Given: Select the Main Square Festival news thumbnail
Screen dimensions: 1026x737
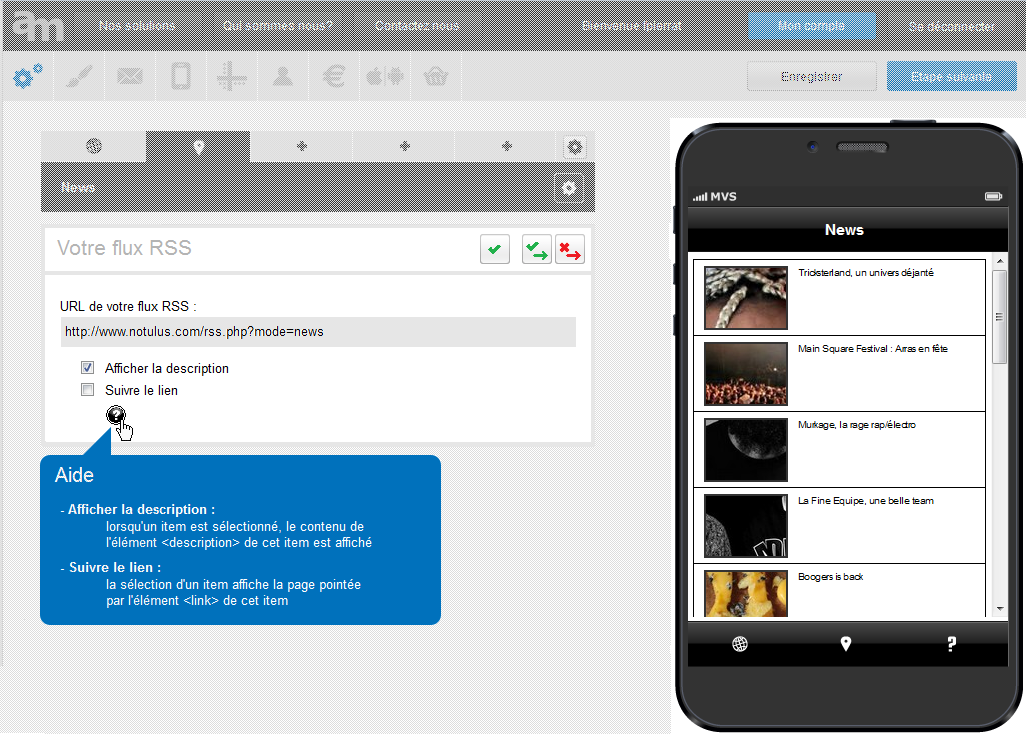Looking at the screenshot, I should pyautogui.click(x=745, y=373).
